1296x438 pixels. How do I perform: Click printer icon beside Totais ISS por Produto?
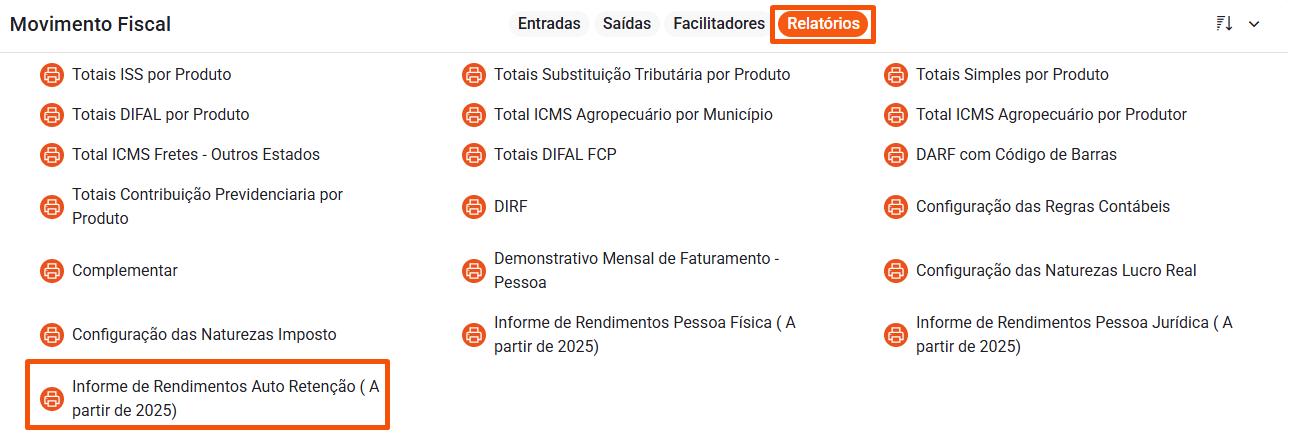tap(51, 75)
